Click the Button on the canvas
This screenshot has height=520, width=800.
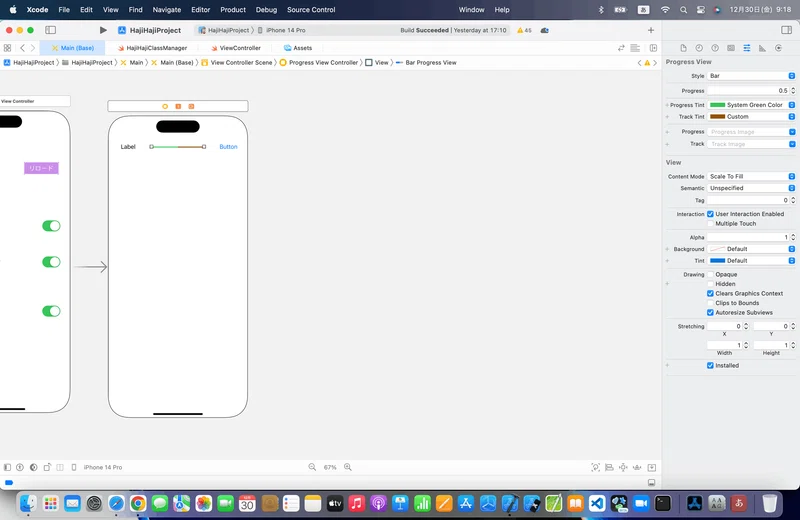click(x=228, y=146)
